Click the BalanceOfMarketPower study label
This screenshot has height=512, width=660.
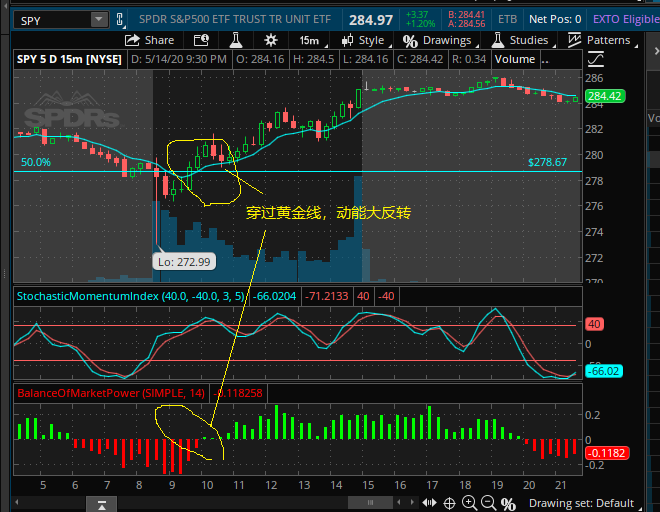[x=111, y=393]
